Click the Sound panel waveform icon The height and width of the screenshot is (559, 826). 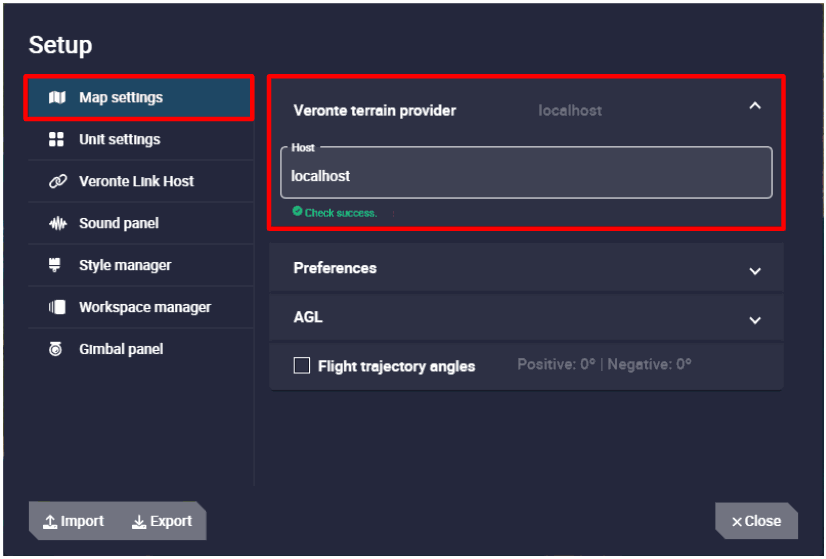tap(57, 224)
